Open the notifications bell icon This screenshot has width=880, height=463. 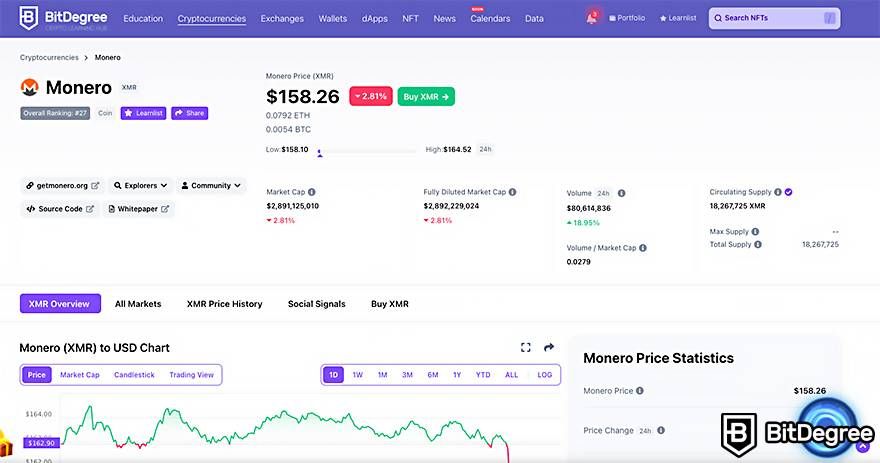tap(592, 17)
